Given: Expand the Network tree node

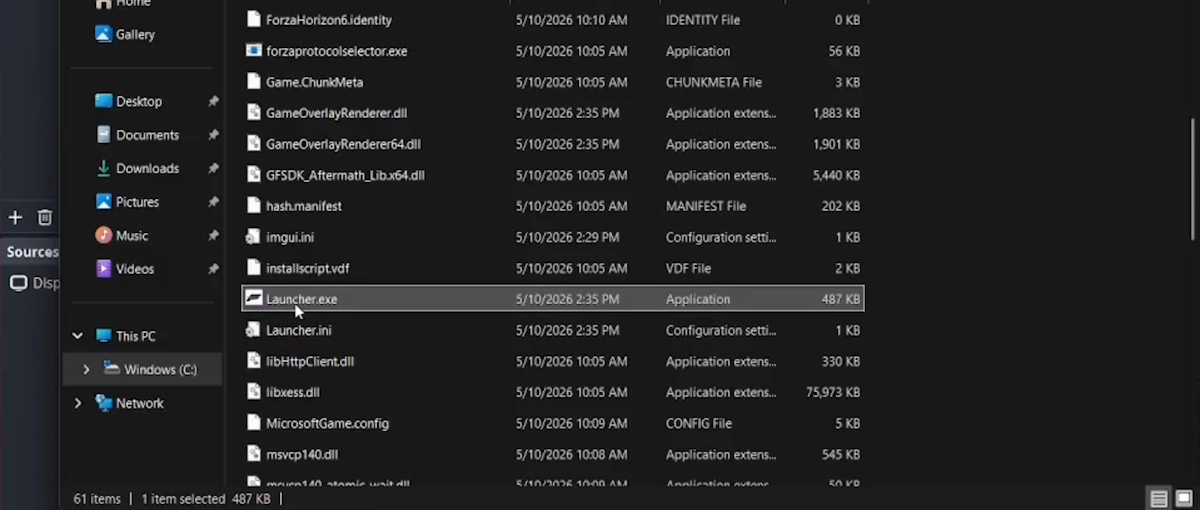Looking at the screenshot, I should pos(78,403).
